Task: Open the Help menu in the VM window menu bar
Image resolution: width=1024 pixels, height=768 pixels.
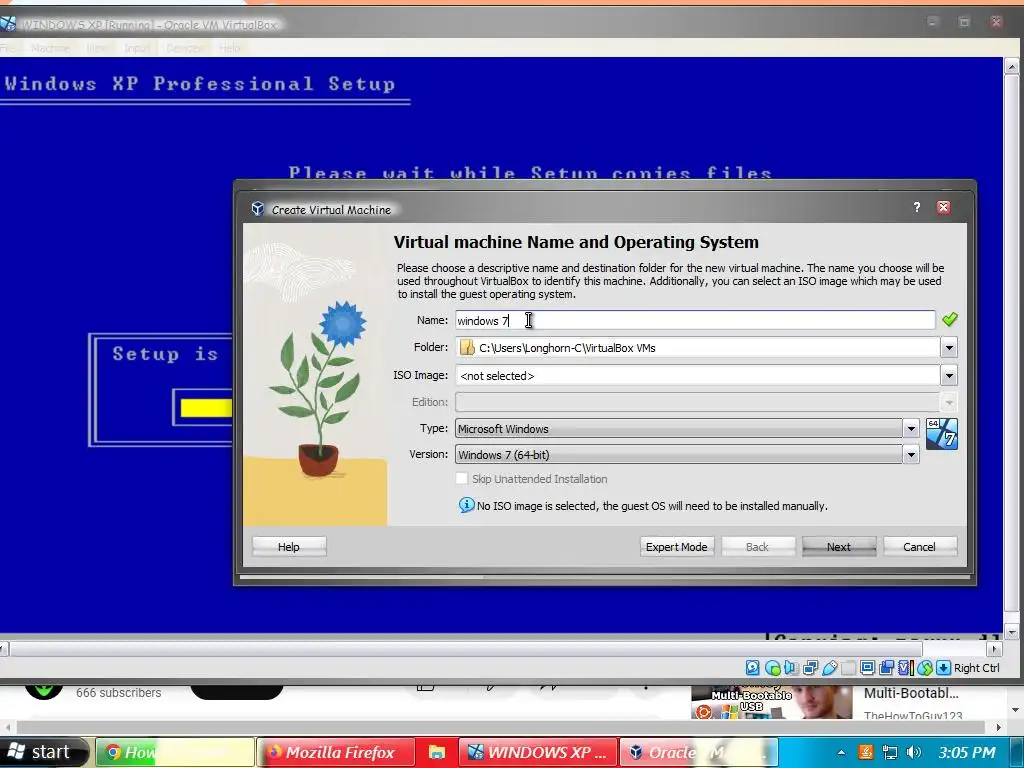Action: coord(230,48)
